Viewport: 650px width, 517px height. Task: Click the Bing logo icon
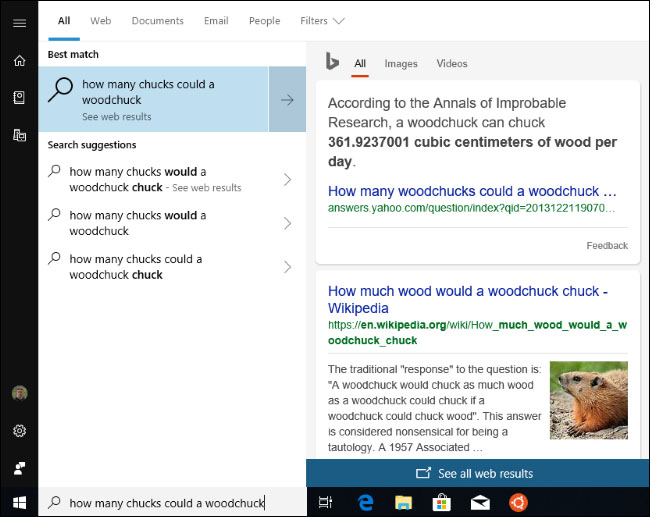(x=332, y=61)
